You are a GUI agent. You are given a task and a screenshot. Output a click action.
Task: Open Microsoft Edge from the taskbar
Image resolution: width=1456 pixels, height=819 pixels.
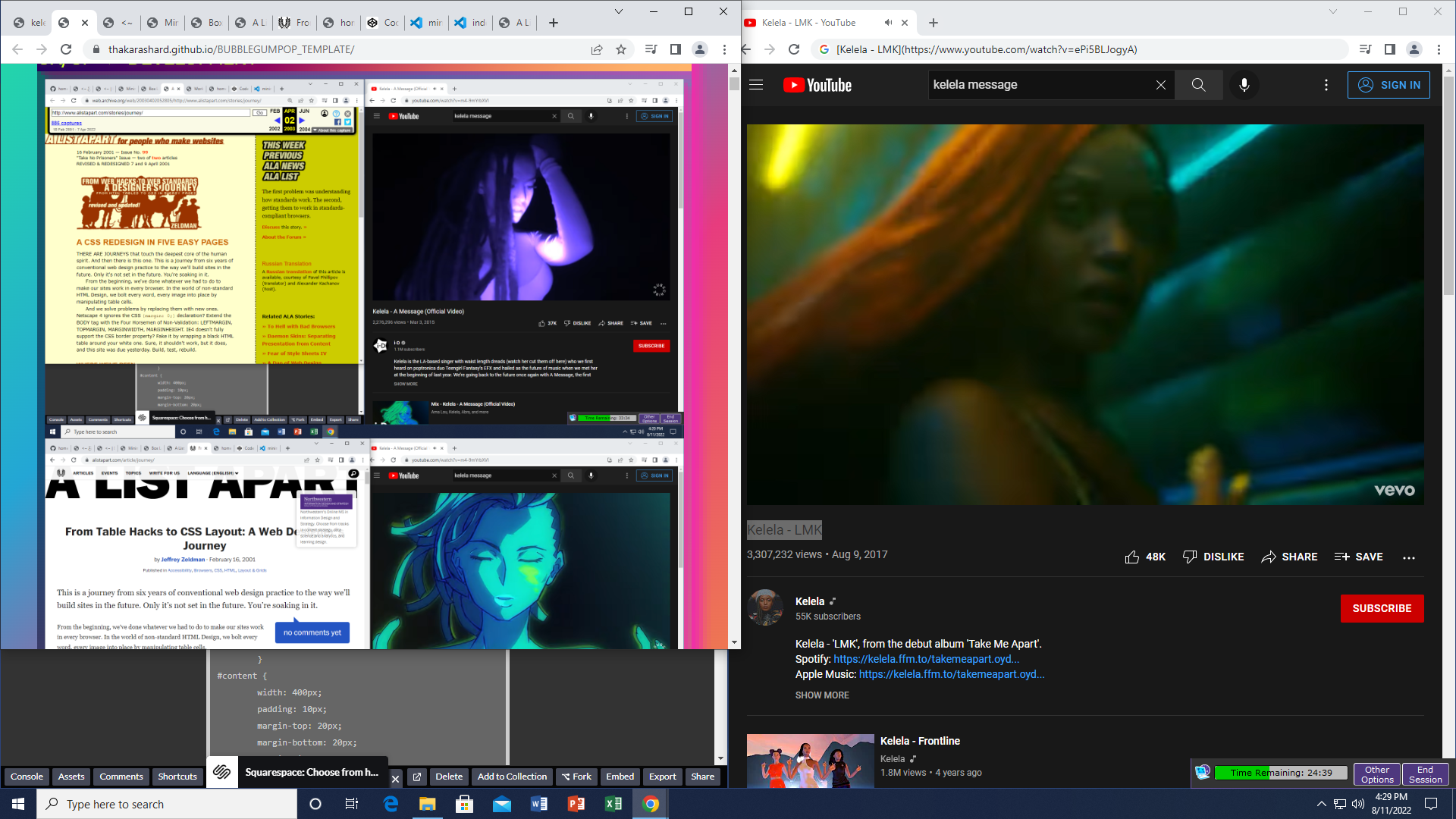tap(391, 804)
